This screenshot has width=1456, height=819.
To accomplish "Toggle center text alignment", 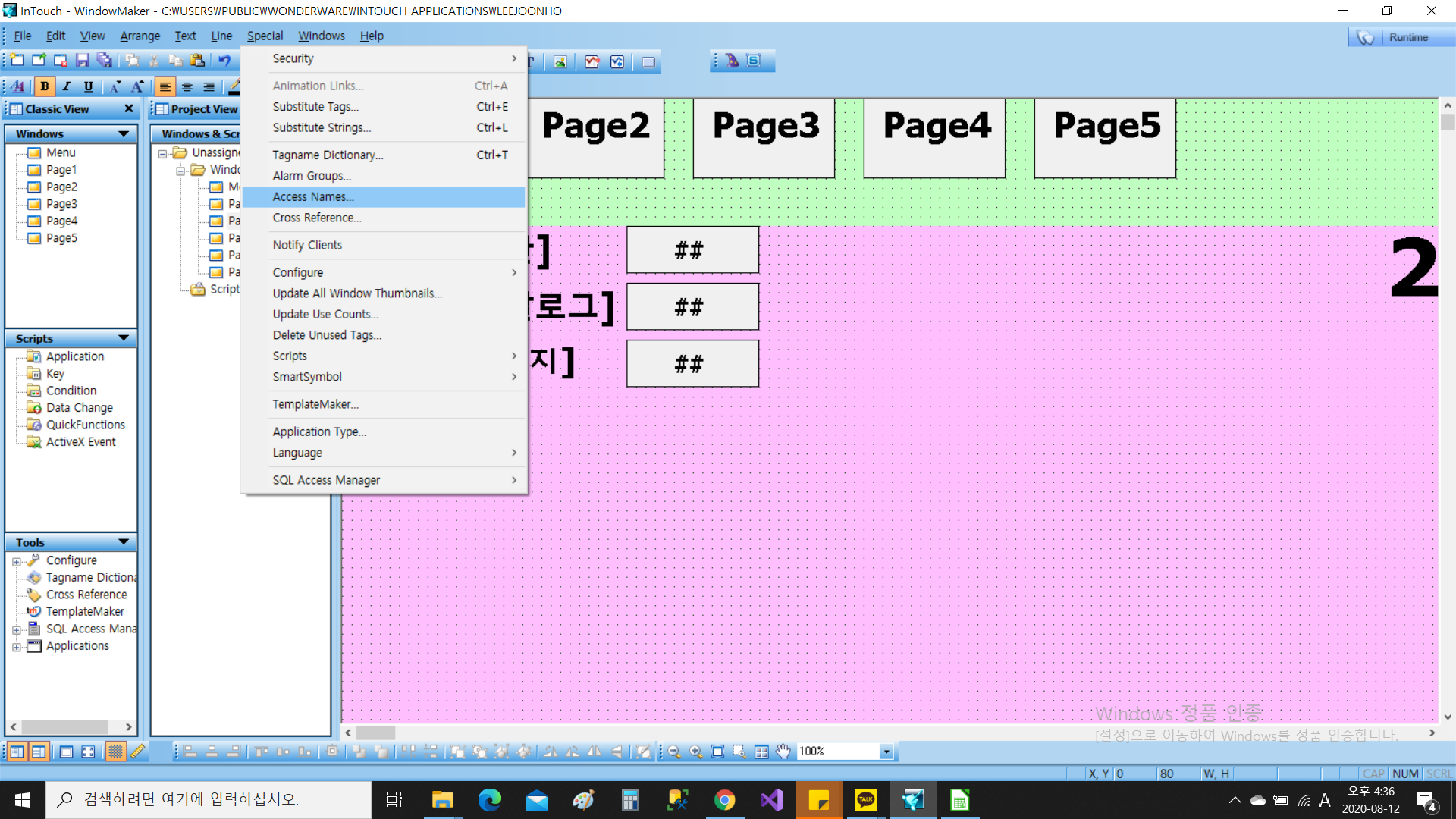I will [187, 86].
